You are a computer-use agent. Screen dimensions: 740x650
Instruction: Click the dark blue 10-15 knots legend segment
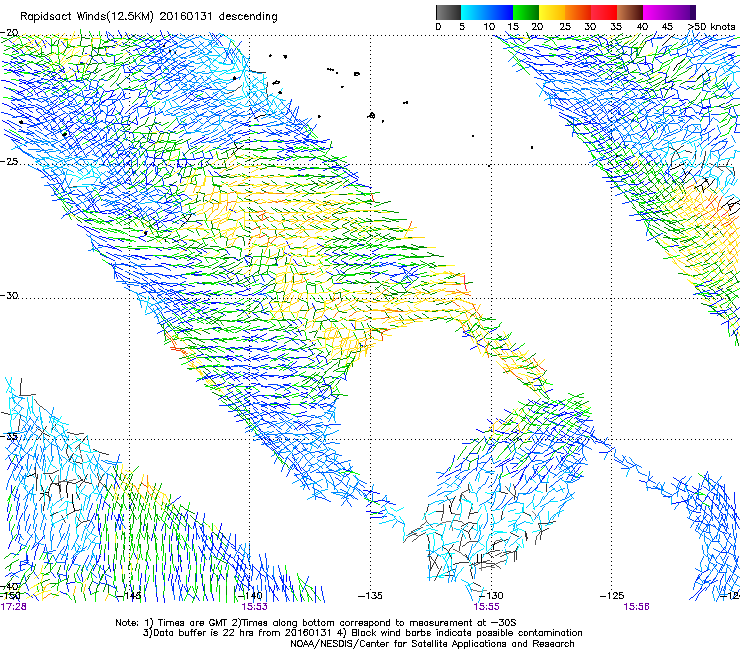coord(500,12)
